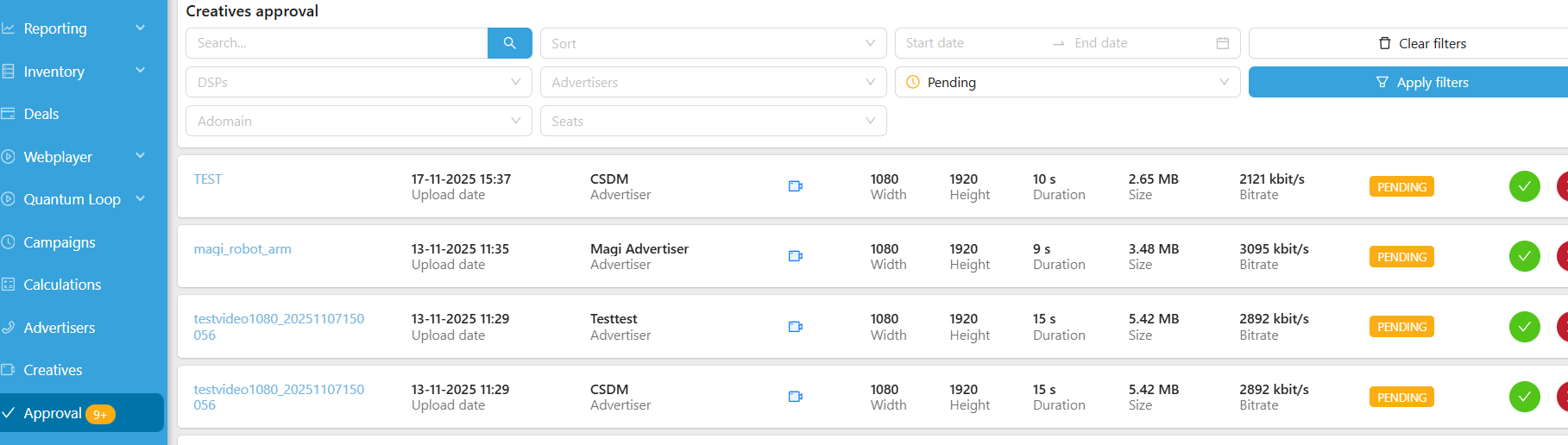
Task: Open the Advertisers filter dropdown
Action: pyautogui.click(x=713, y=82)
